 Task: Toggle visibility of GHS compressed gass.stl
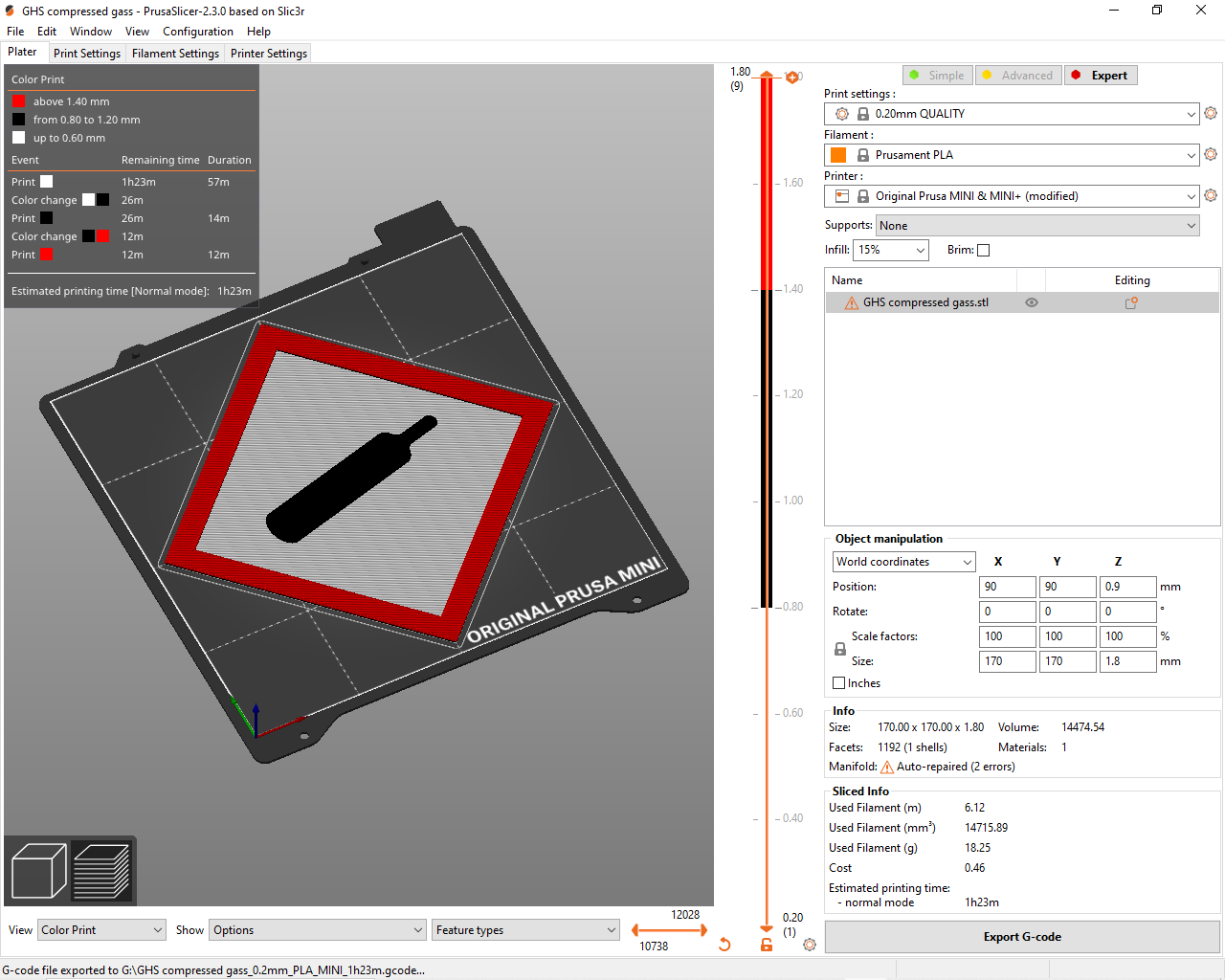coord(1032,302)
